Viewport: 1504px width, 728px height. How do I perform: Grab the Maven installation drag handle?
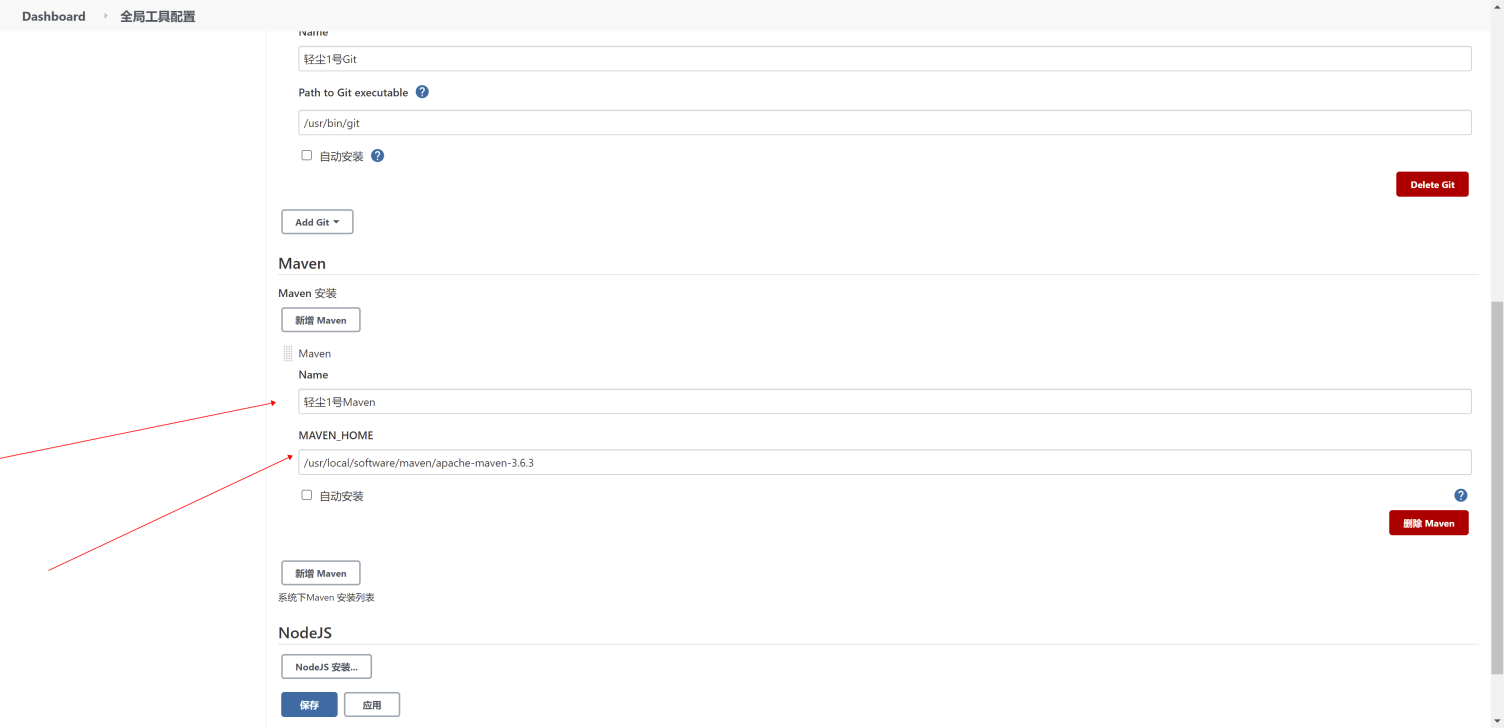pos(288,354)
